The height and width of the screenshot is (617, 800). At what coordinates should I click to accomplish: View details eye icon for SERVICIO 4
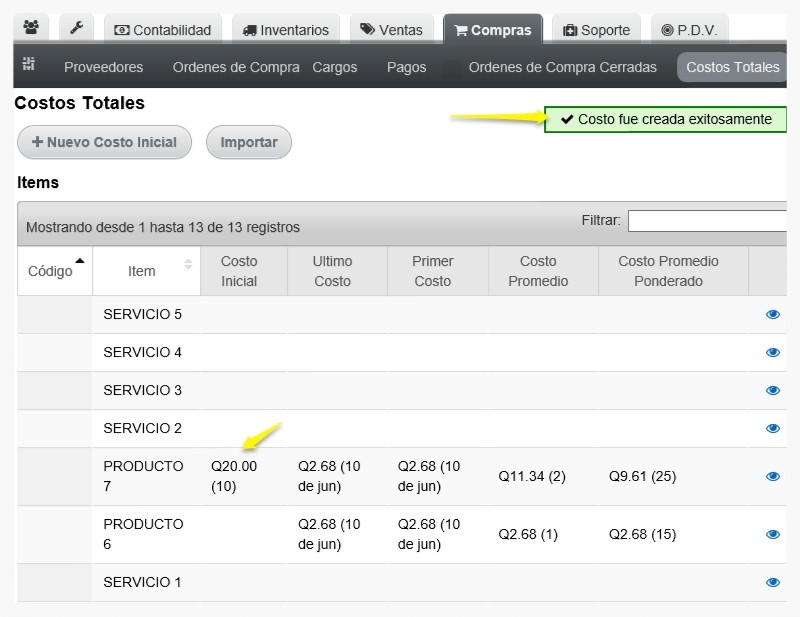pyautogui.click(x=772, y=352)
